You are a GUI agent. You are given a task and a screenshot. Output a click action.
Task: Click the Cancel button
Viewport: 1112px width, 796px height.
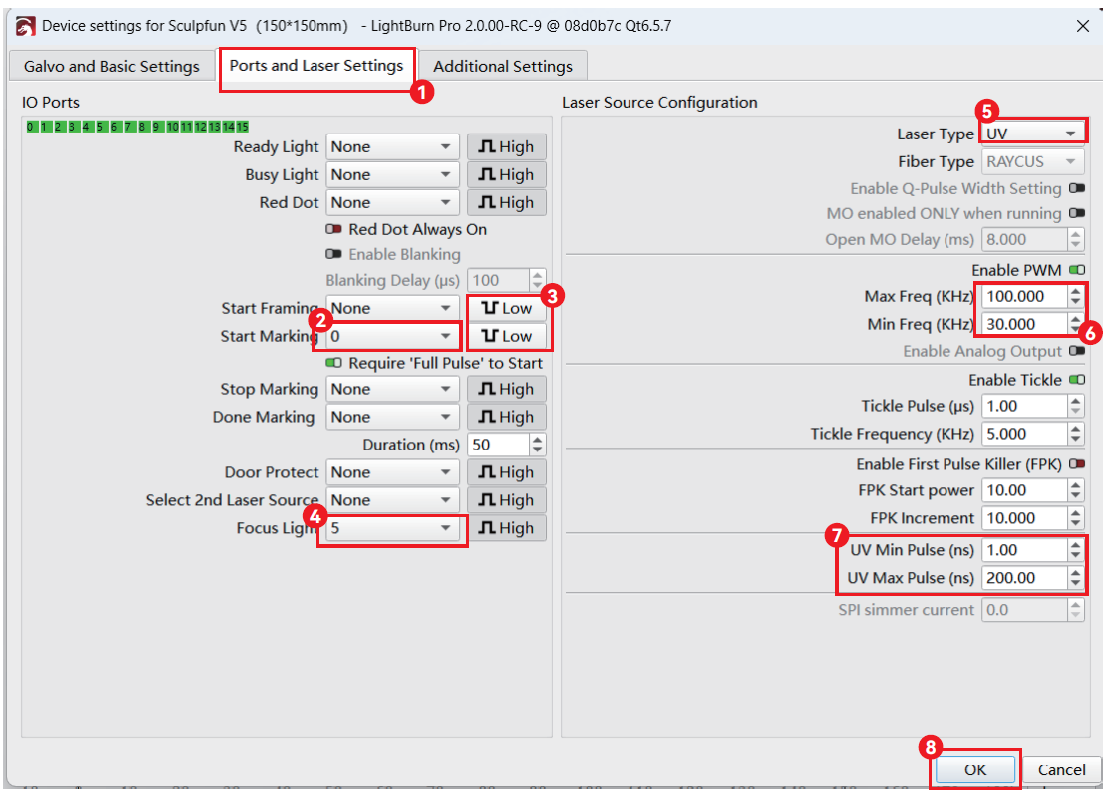point(1061,770)
